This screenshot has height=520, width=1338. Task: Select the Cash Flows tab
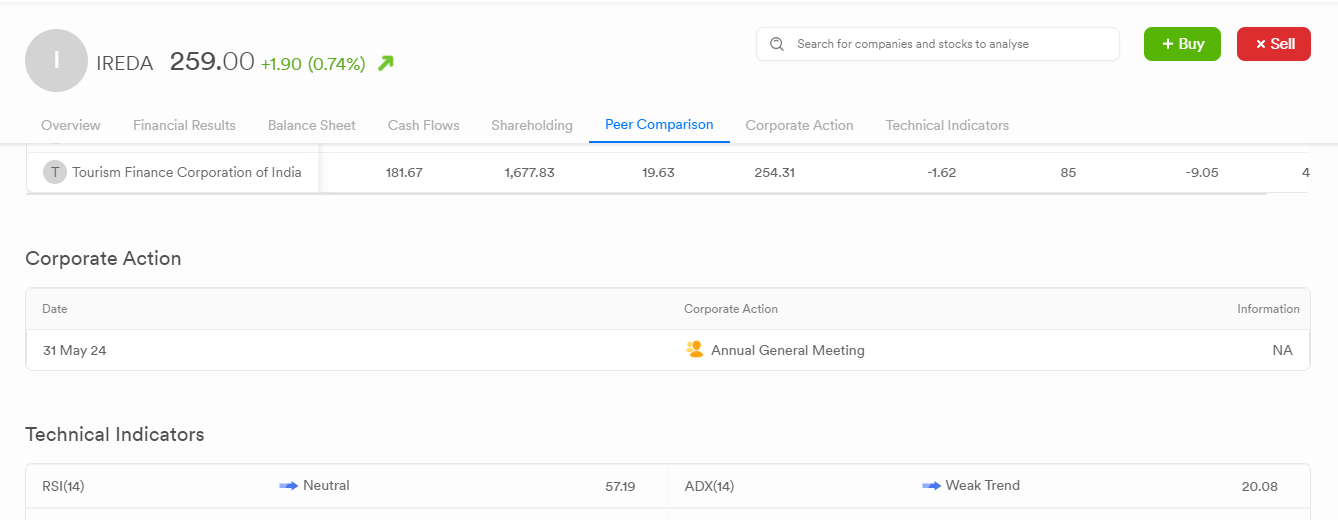[x=424, y=125]
